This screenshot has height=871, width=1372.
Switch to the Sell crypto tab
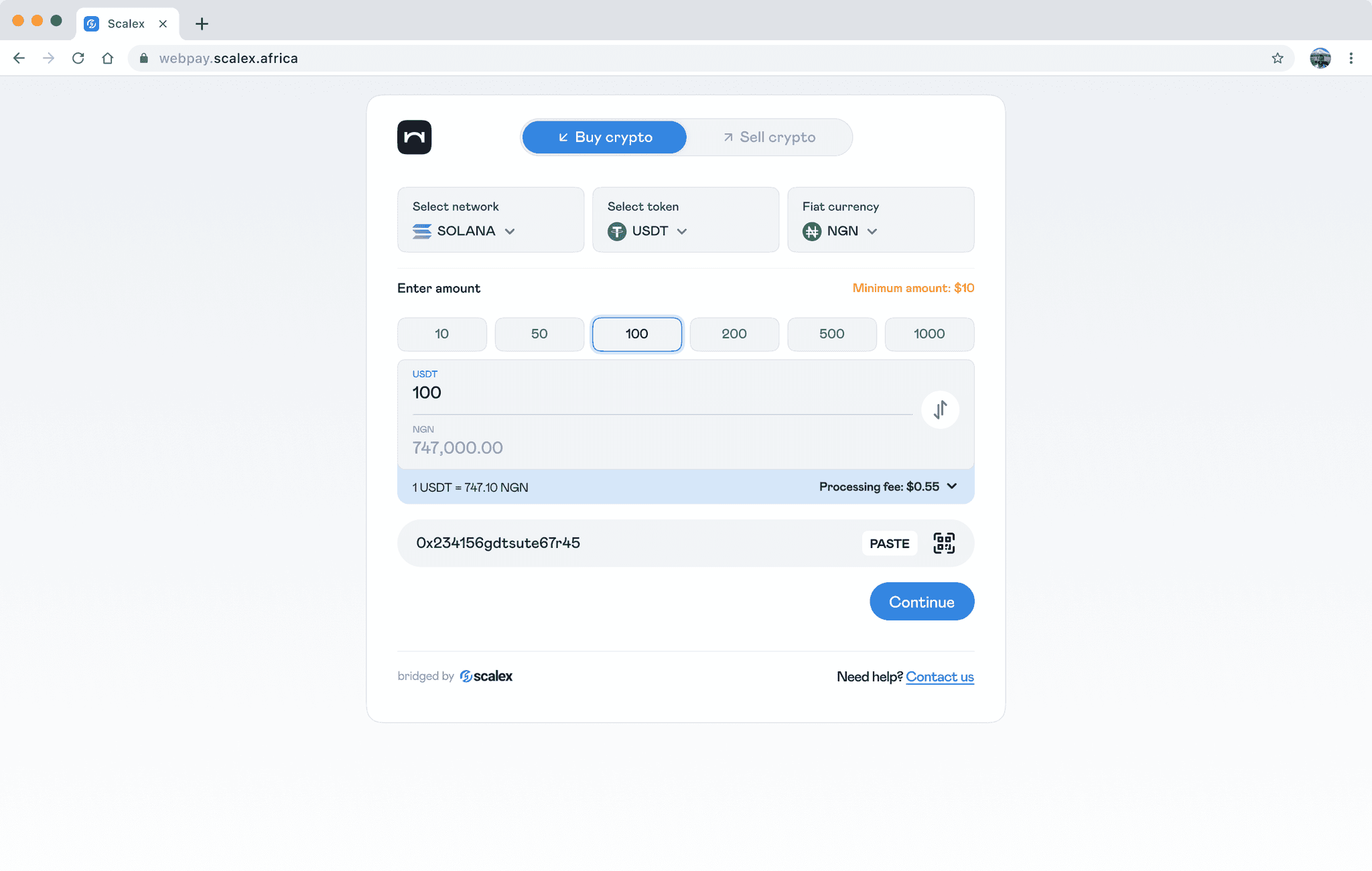pyautogui.click(x=769, y=137)
